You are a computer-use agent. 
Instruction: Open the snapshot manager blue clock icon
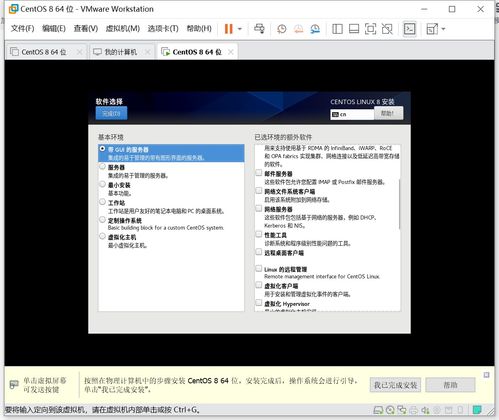coord(315,29)
